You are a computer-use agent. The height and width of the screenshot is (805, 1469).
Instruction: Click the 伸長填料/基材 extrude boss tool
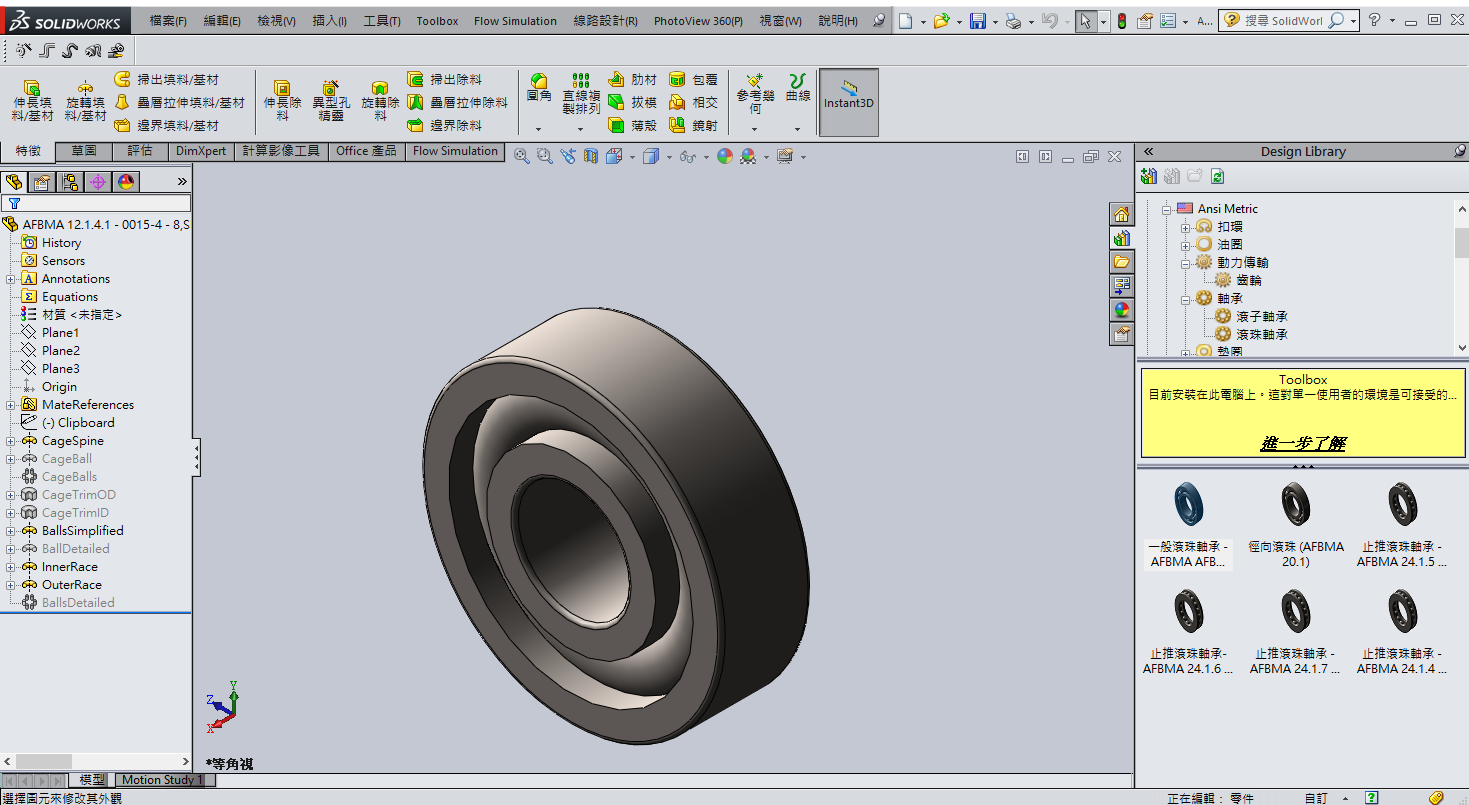pyautogui.click(x=33, y=102)
